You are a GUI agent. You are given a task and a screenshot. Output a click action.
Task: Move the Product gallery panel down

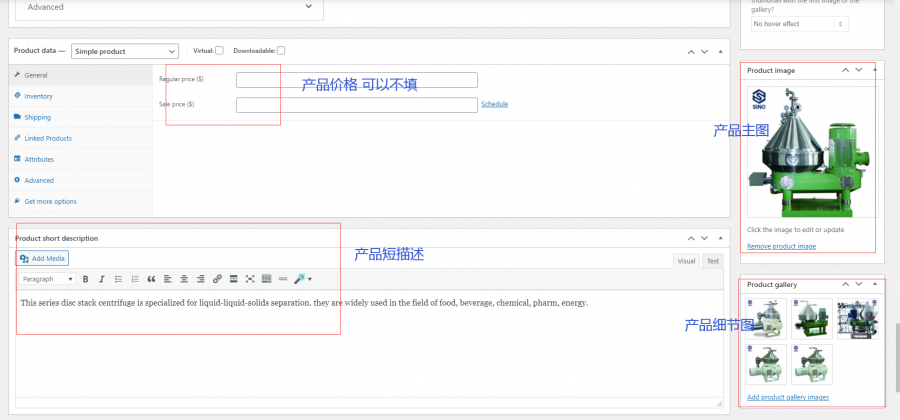coord(859,284)
